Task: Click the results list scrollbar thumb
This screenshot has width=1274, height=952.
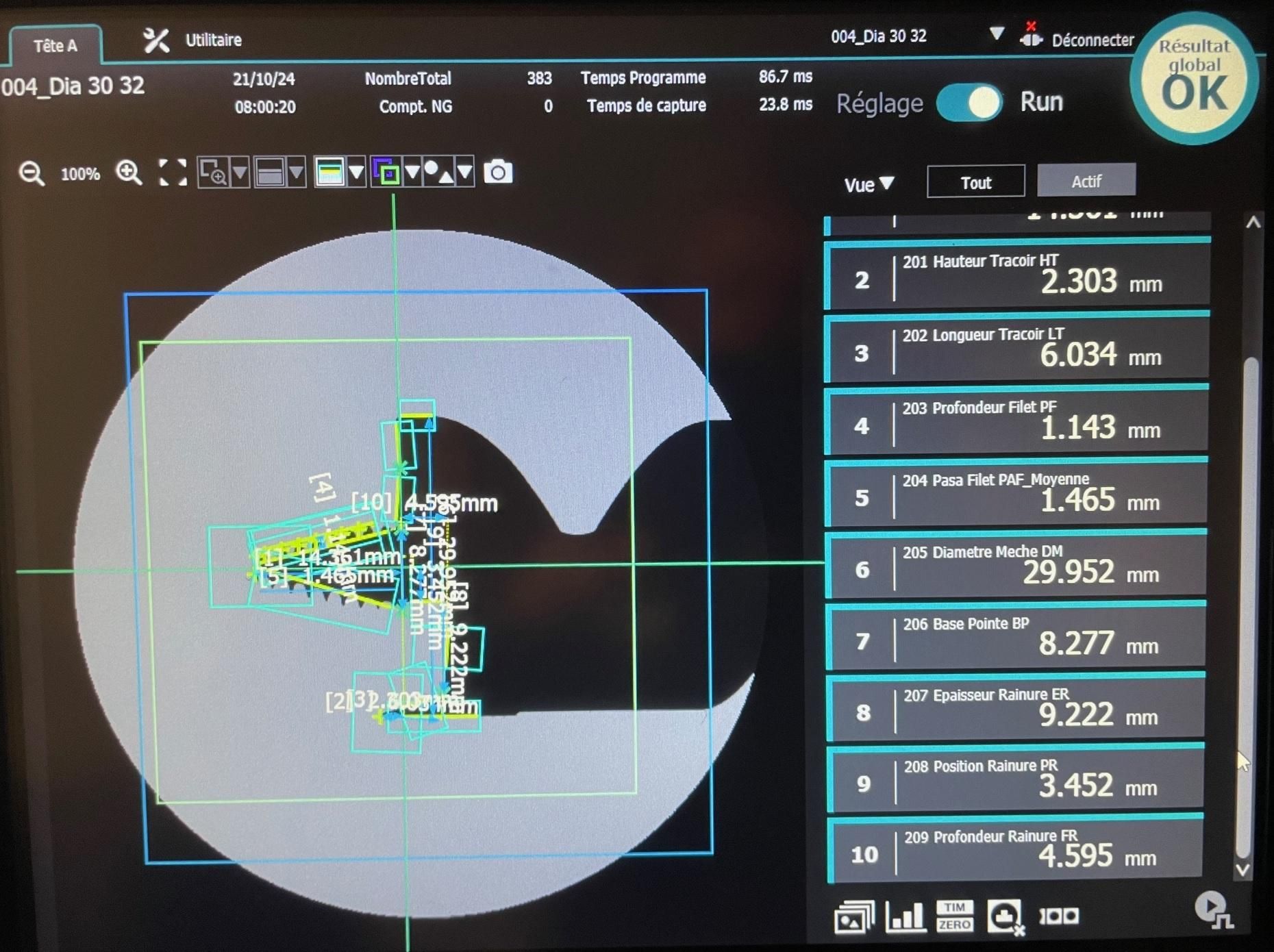Action: click(1251, 606)
